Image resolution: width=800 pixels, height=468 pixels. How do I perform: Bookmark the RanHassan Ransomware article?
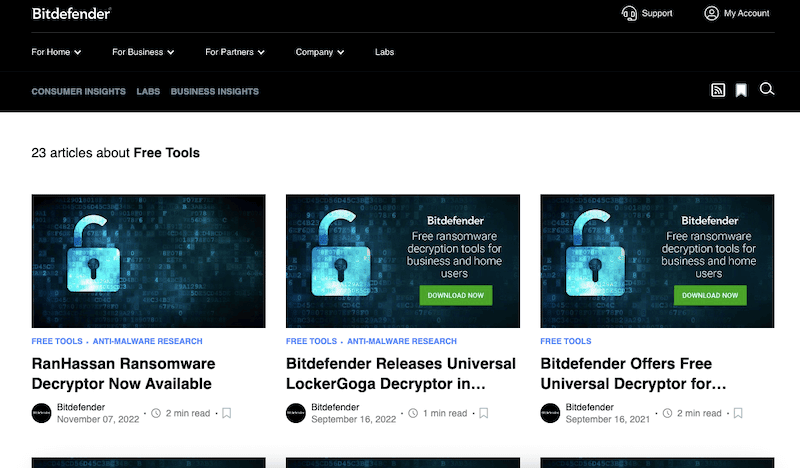(227, 413)
